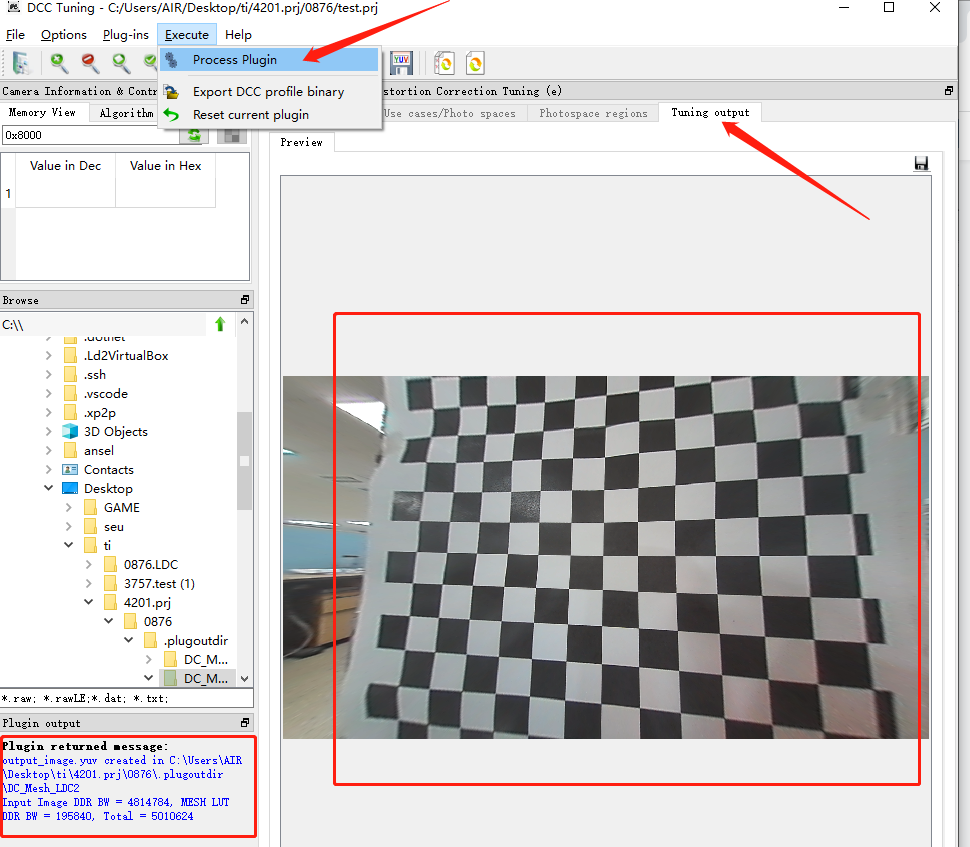Screen dimensions: 970x847
Task: Open the File menu
Action: click(15, 35)
